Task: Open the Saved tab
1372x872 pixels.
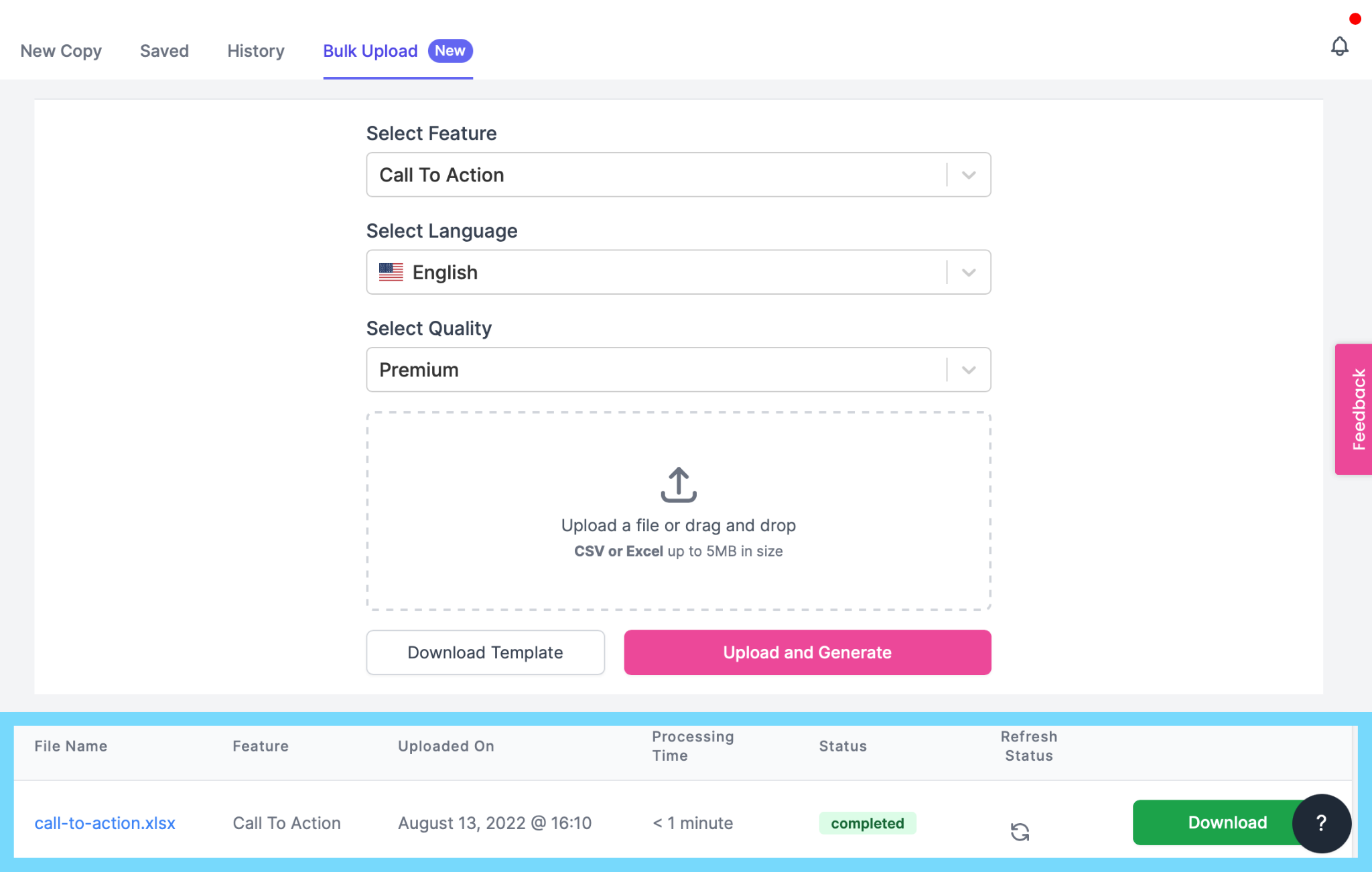Action: point(164,51)
